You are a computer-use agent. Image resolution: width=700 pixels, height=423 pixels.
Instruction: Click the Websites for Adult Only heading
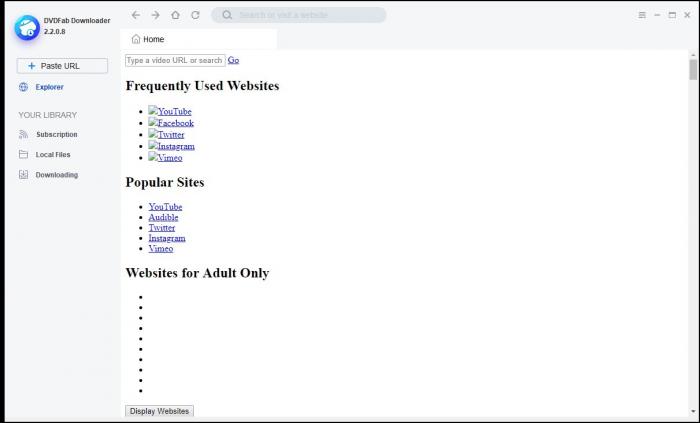click(x=197, y=273)
